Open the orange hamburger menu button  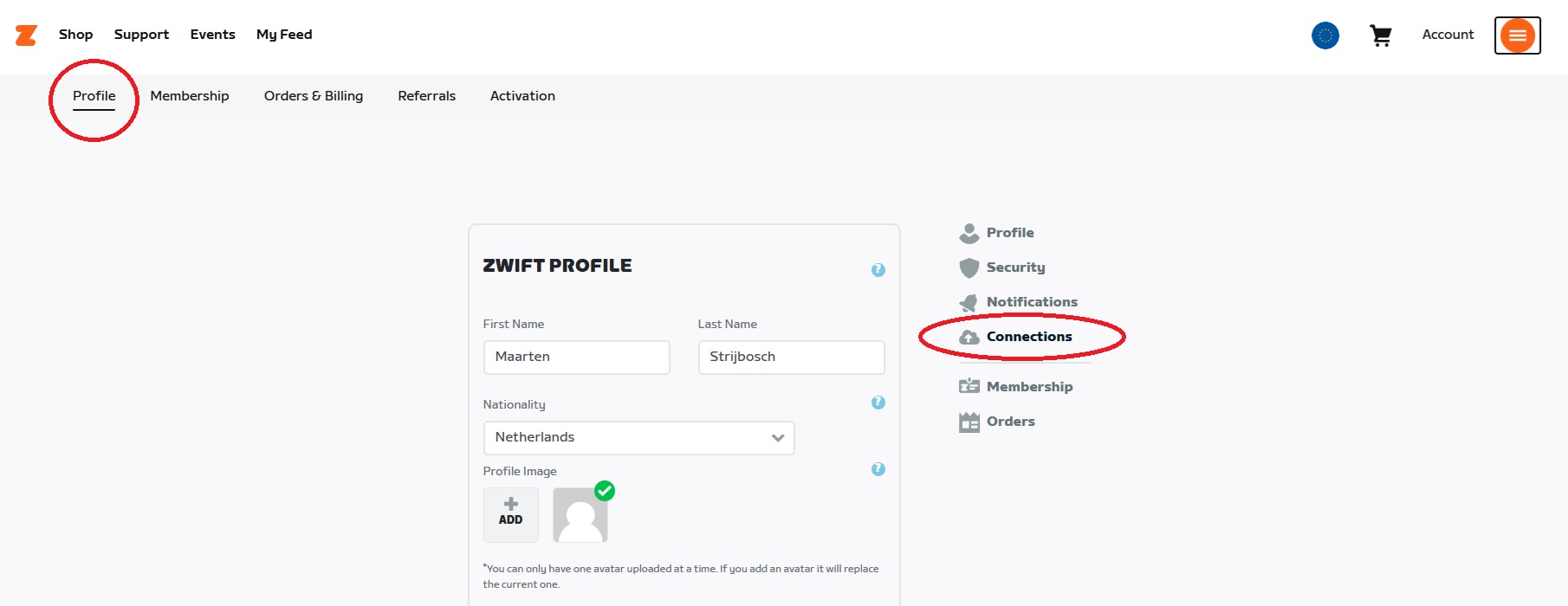pyautogui.click(x=1518, y=35)
